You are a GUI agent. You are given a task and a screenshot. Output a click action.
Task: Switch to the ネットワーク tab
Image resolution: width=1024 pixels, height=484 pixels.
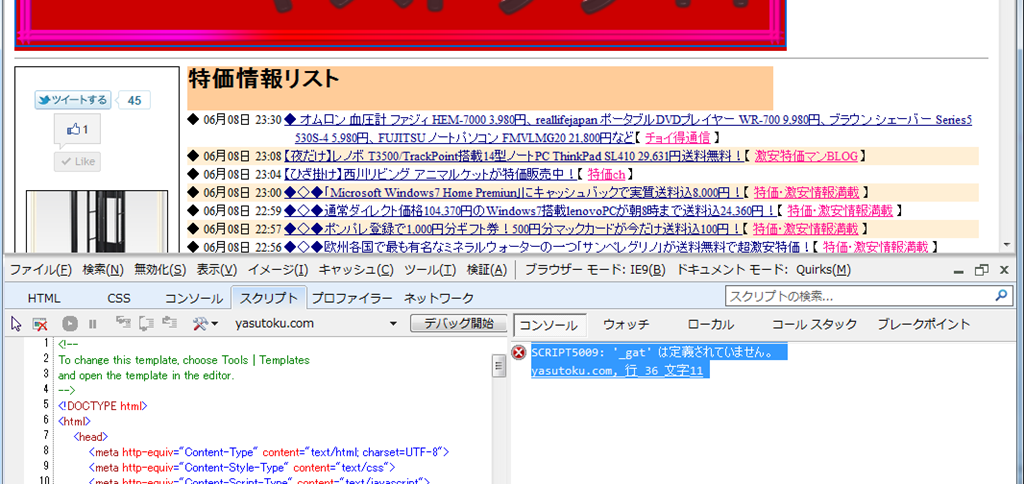click(x=439, y=298)
